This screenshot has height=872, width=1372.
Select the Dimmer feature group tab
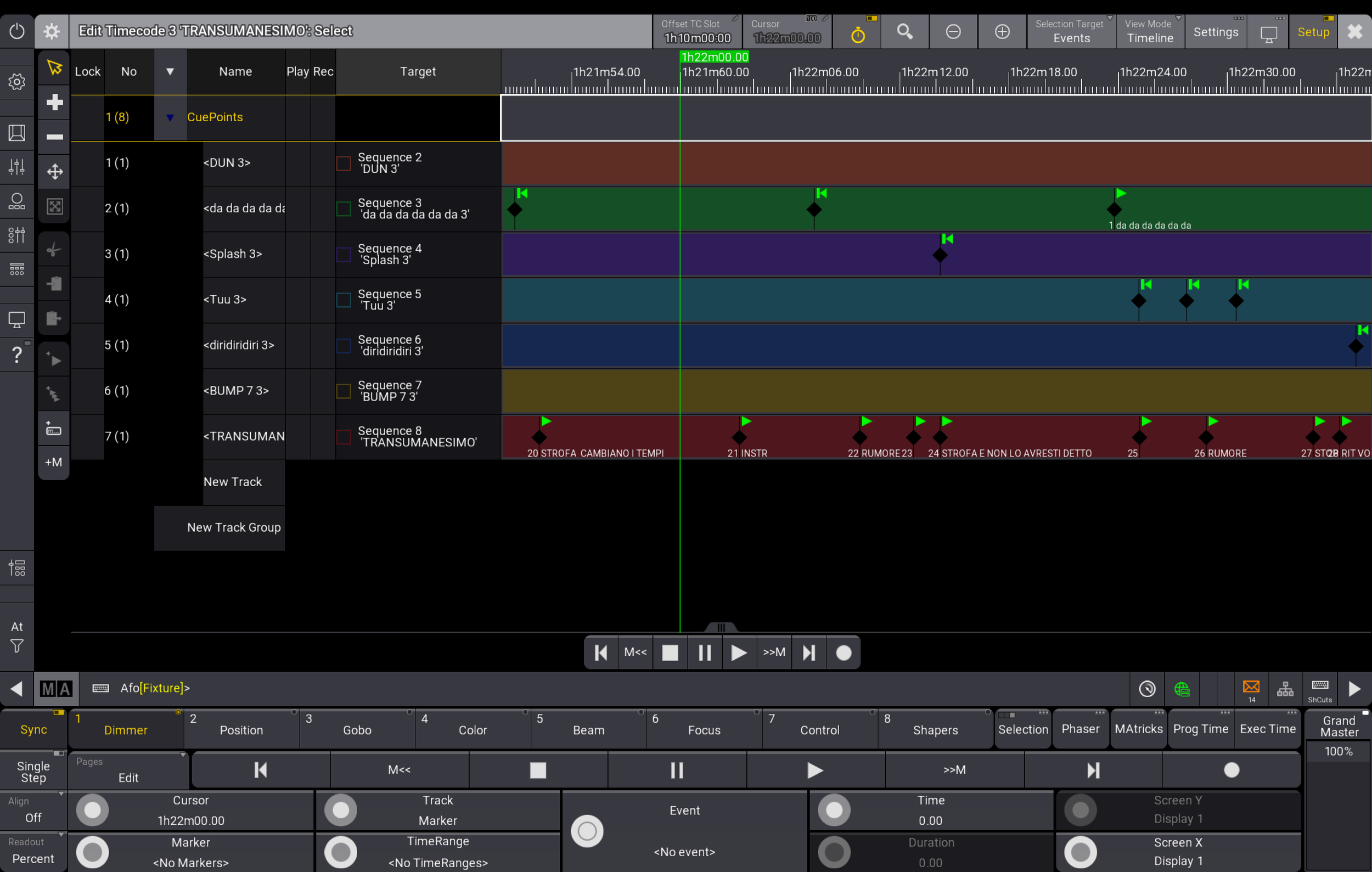pyautogui.click(x=126, y=730)
